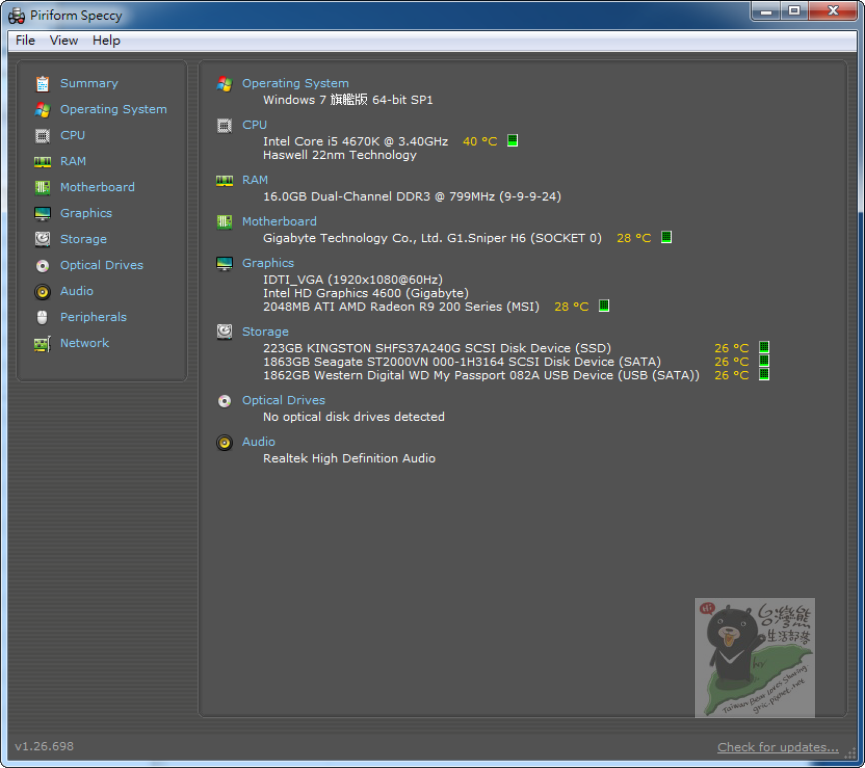
Task: Click Windows flag icon in summary panel
Action: pyautogui.click(x=225, y=84)
